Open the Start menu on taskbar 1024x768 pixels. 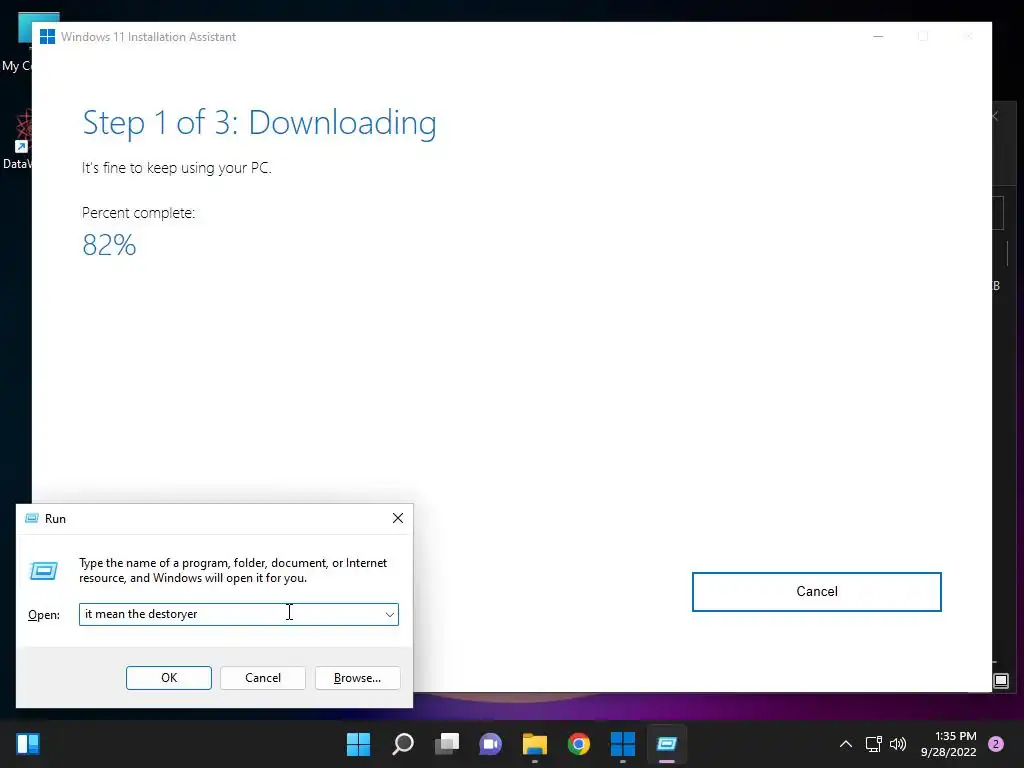point(359,744)
